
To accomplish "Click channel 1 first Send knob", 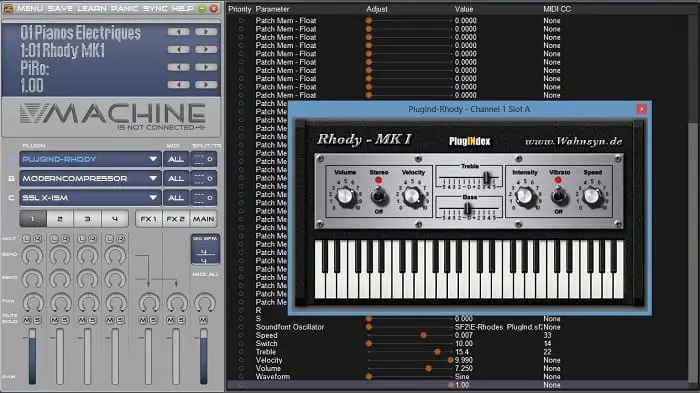I will point(33,255).
